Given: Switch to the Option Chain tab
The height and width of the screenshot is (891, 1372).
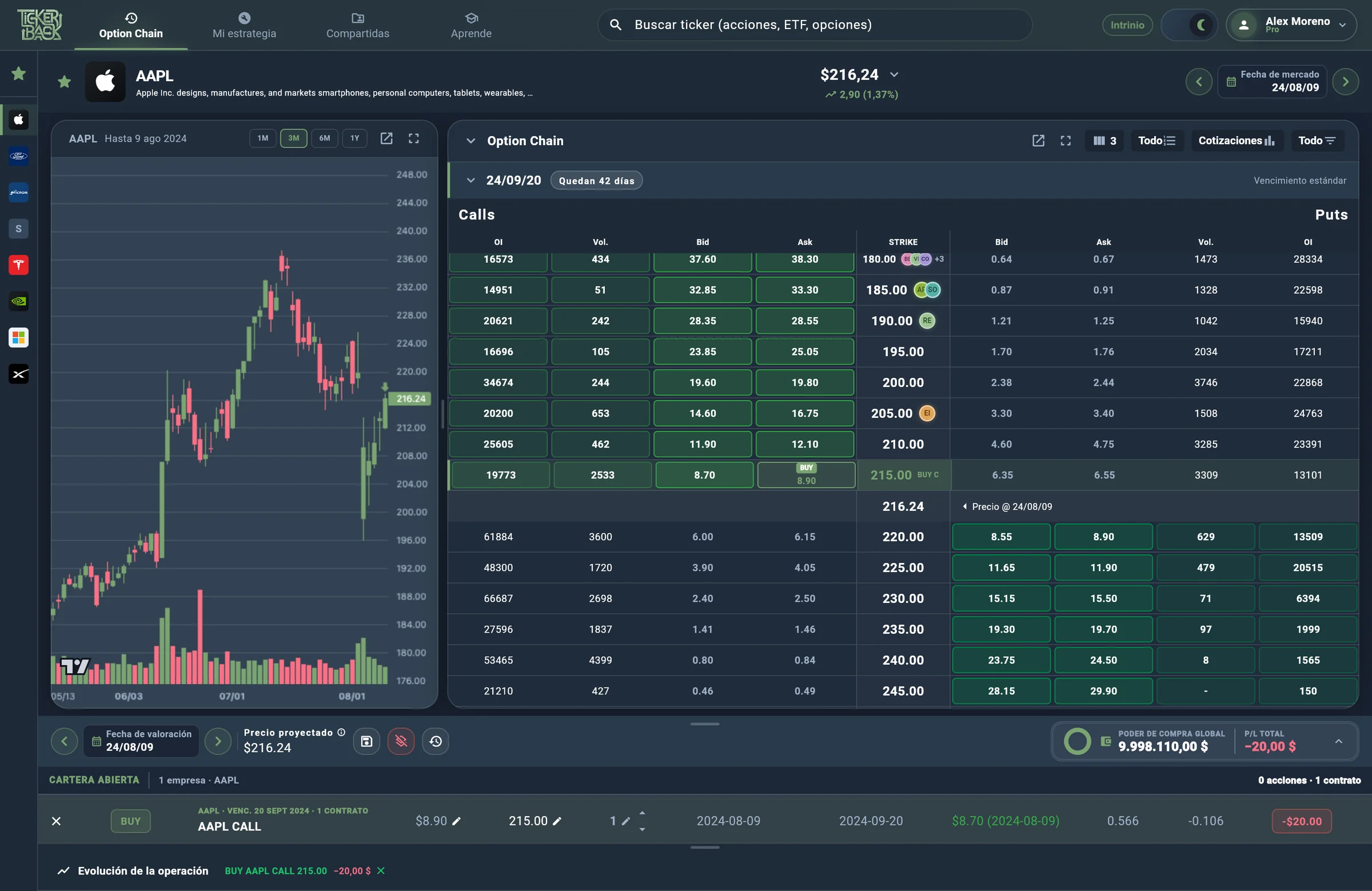Looking at the screenshot, I should click(131, 25).
